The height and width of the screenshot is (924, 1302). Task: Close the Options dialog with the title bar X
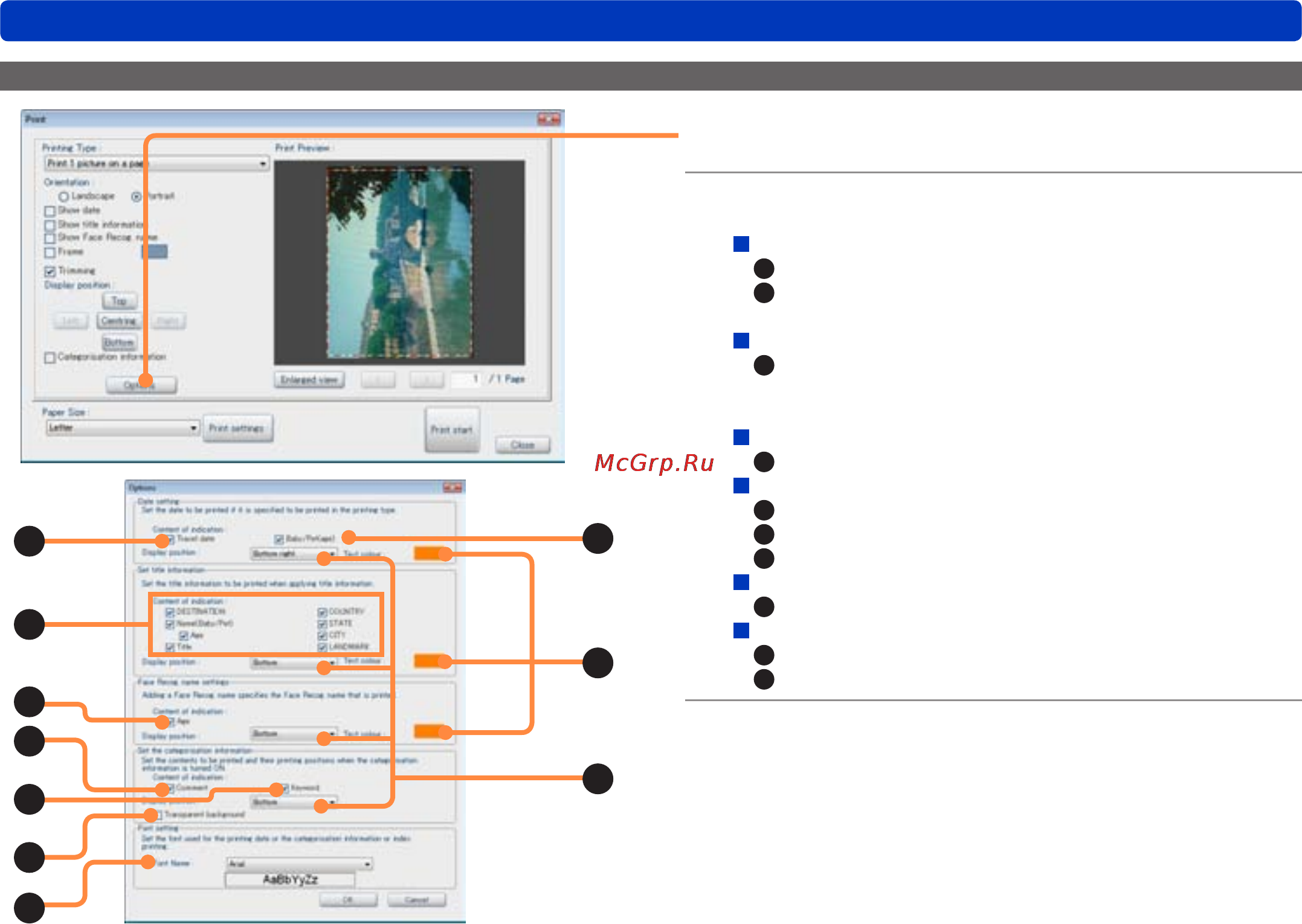pyautogui.click(x=453, y=487)
